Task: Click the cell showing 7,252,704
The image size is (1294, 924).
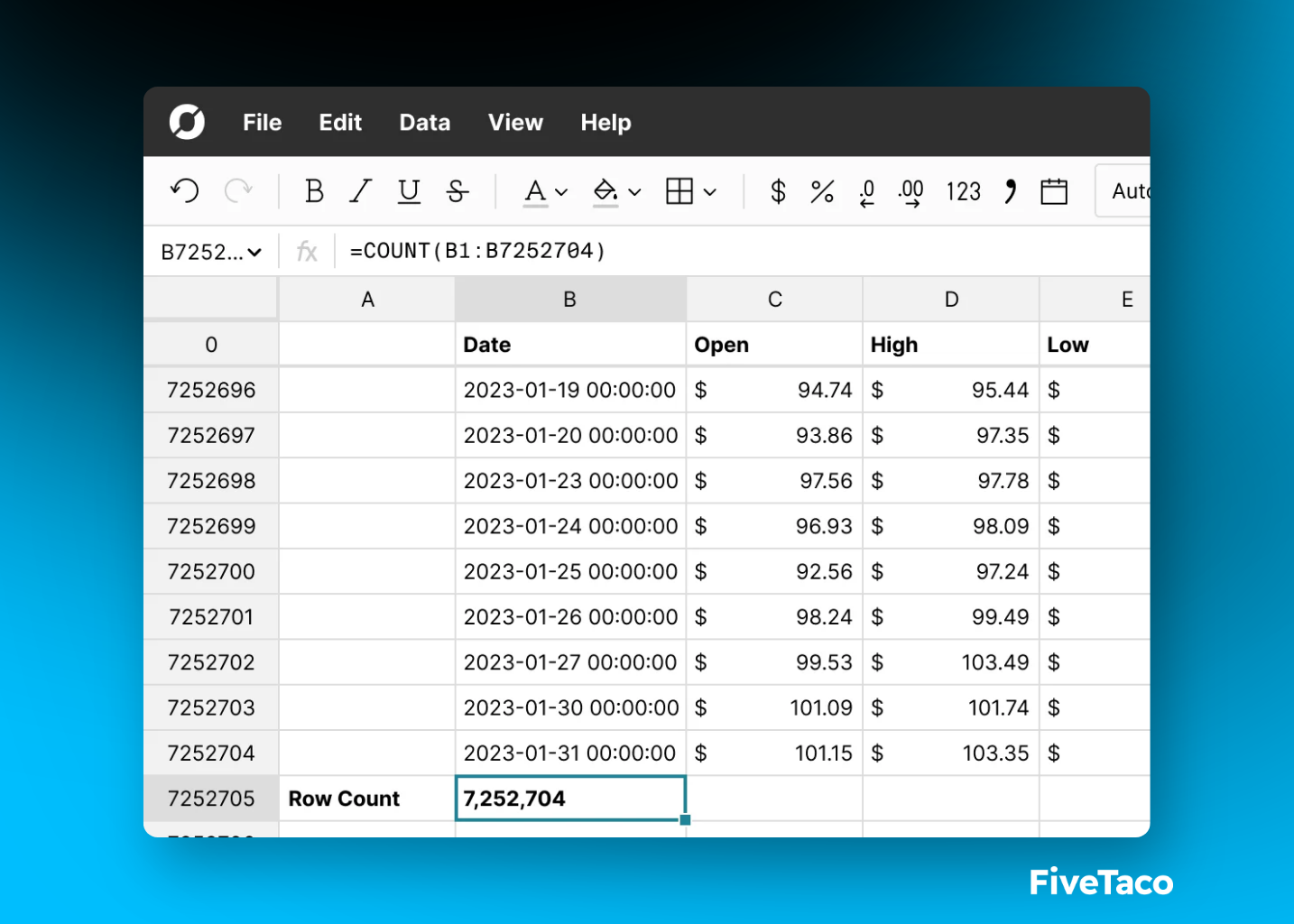Action: tap(570, 799)
